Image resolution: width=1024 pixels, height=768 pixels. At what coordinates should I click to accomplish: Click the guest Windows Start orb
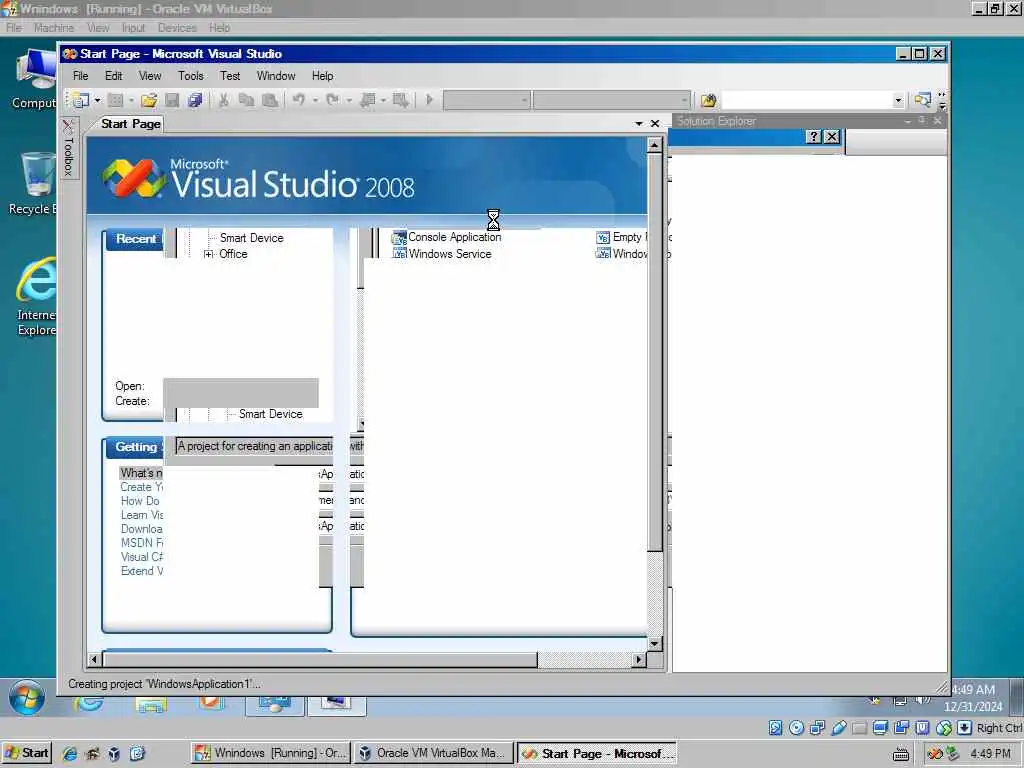(27, 698)
